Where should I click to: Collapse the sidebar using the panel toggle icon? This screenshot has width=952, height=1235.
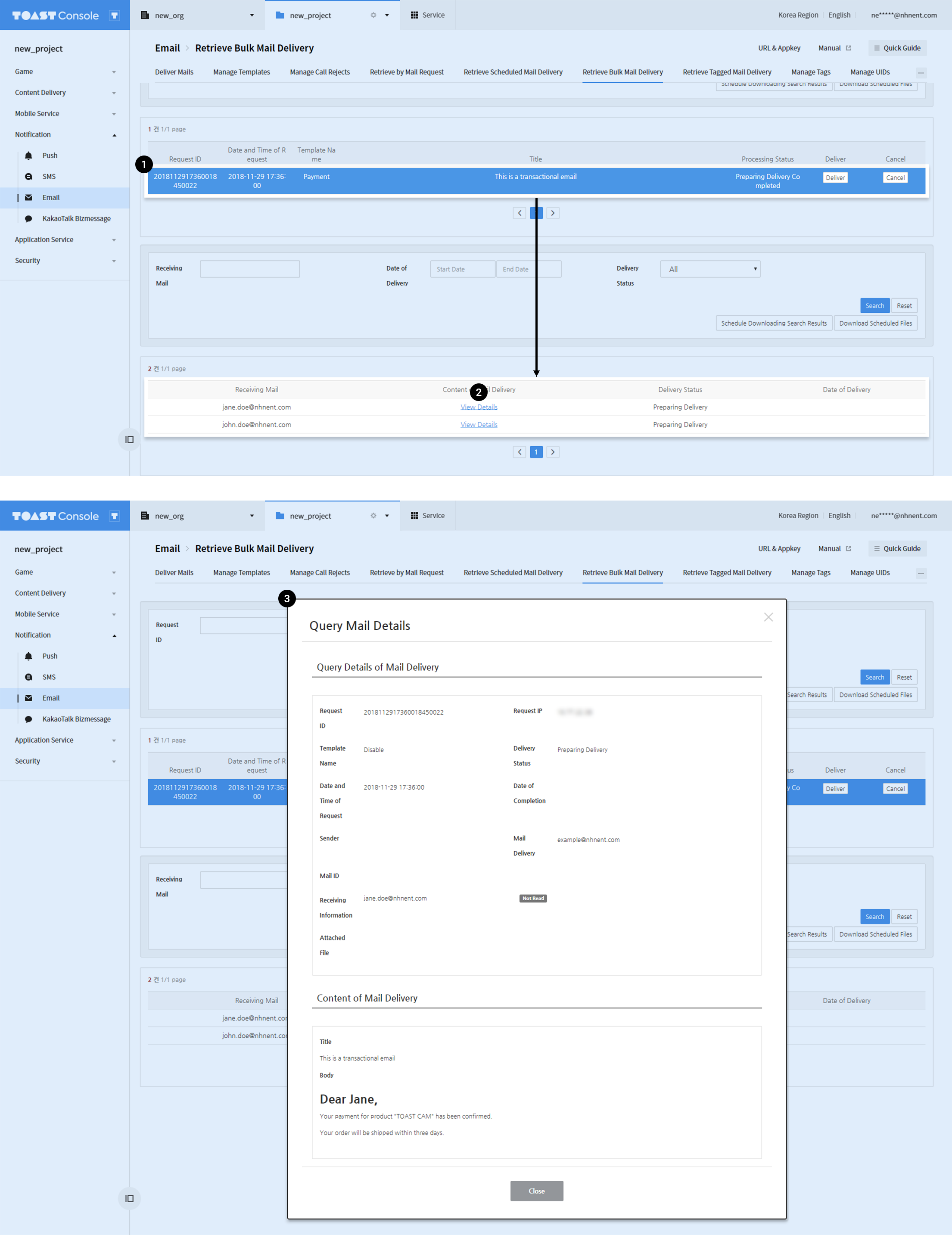(x=130, y=439)
